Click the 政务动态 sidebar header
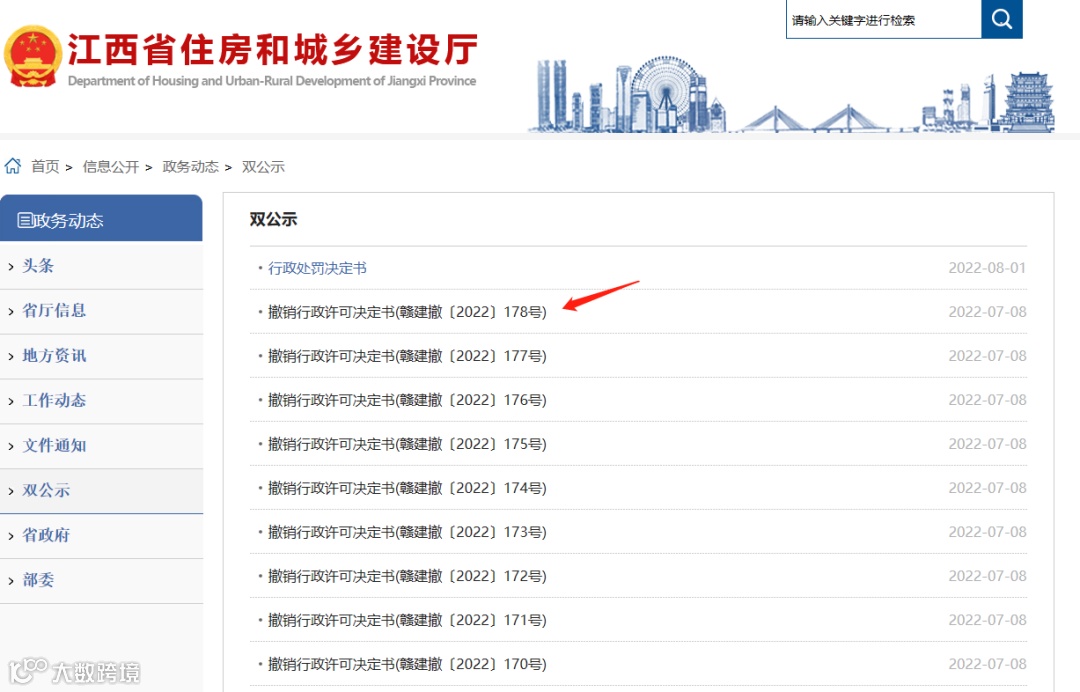The height and width of the screenshot is (692, 1080). coord(101,218)
